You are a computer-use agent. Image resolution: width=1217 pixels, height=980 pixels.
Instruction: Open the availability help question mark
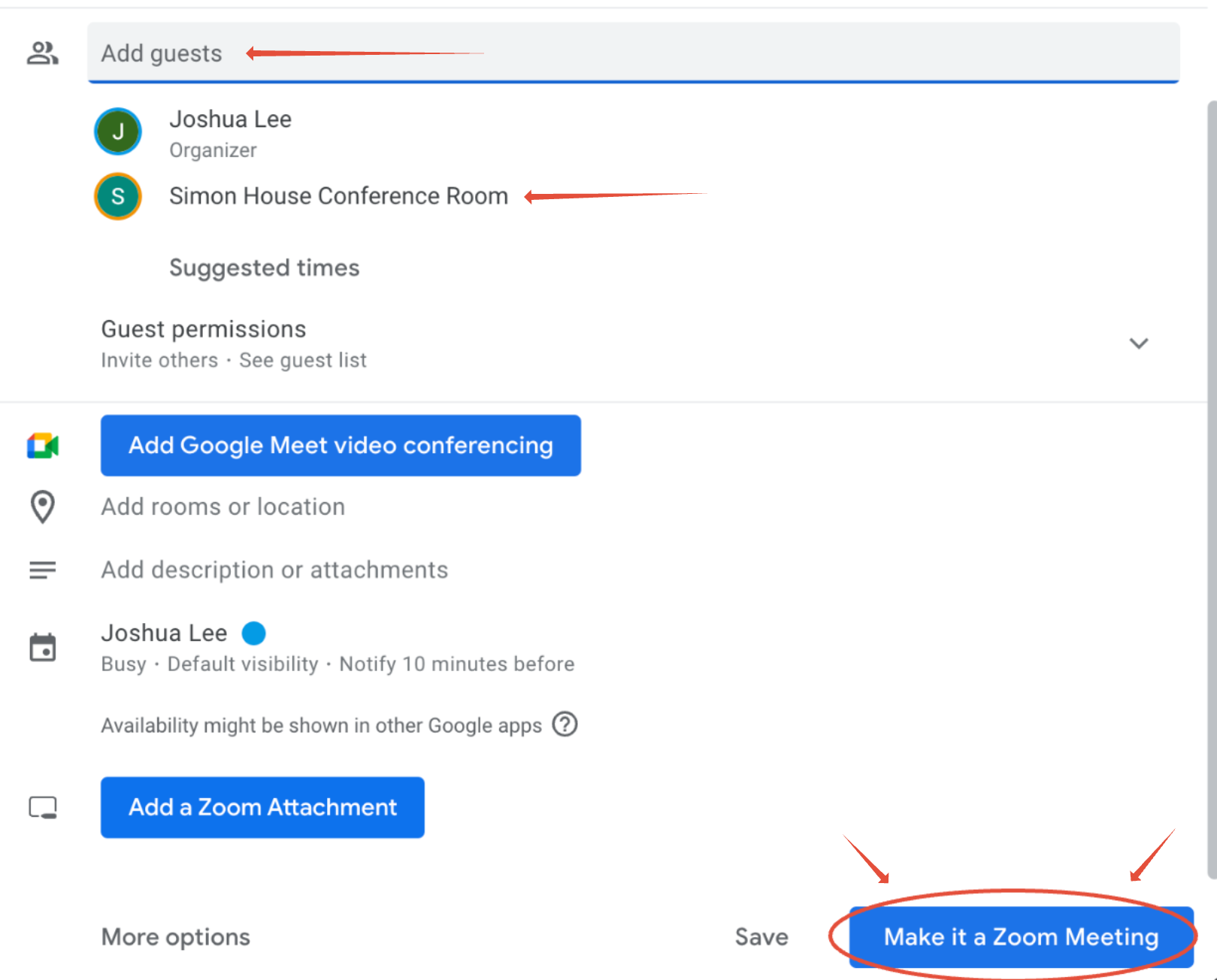(x=565, y=724)
